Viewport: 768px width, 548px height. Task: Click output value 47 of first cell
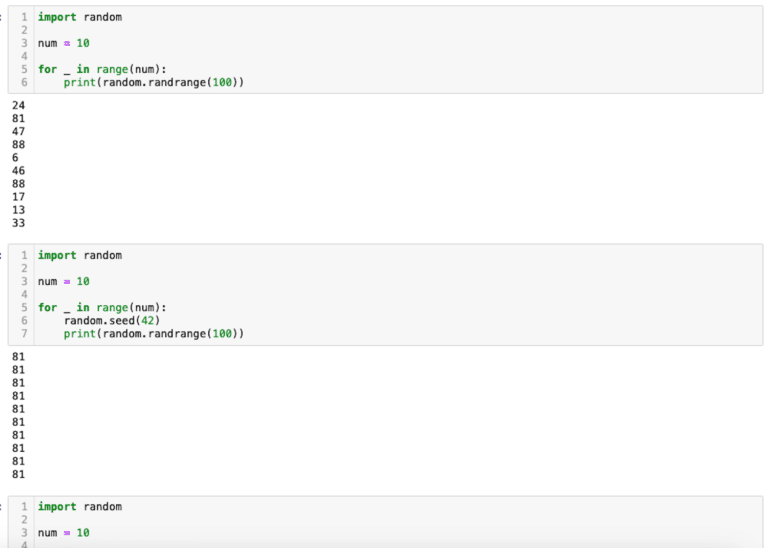point(19,131)
